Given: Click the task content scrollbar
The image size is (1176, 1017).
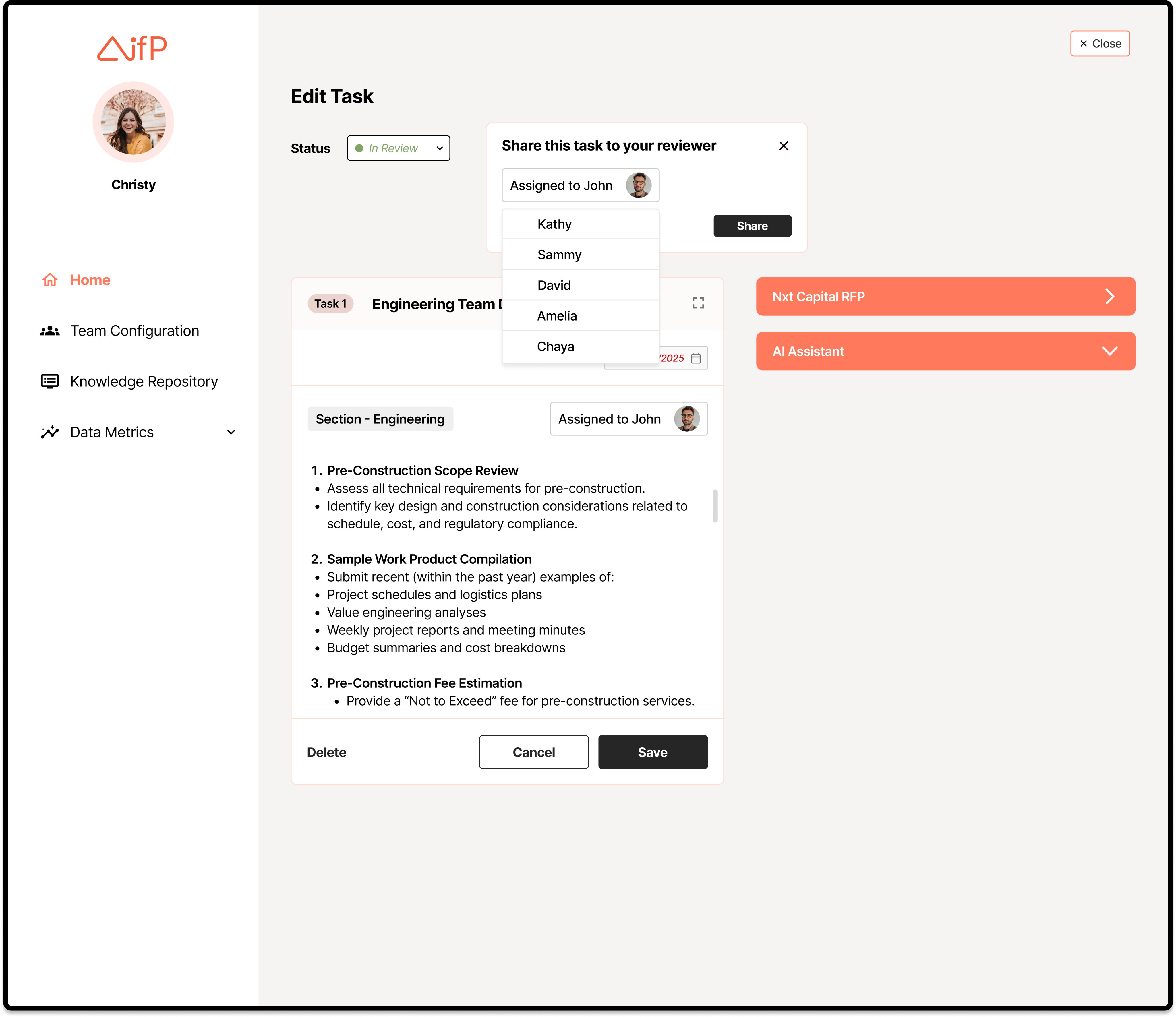Looking at the screenshot, I should tap(715, 506).
